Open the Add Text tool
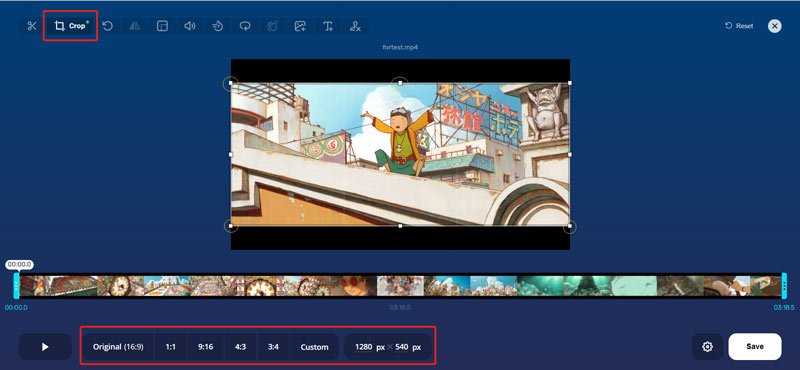This screenshot has height=370, width=800. 328,26
